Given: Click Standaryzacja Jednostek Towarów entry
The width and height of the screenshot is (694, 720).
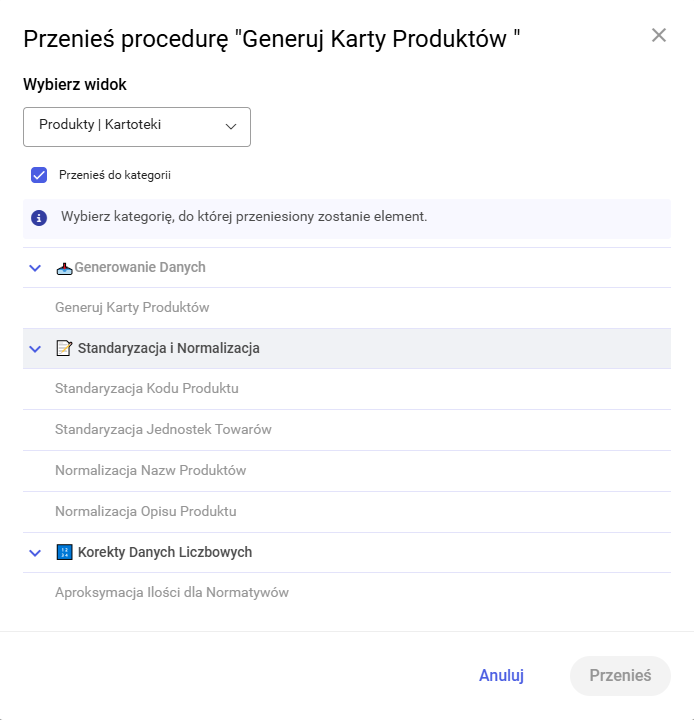Looking at the screenshot, I should pyautogui.click(x=163, y=430).
